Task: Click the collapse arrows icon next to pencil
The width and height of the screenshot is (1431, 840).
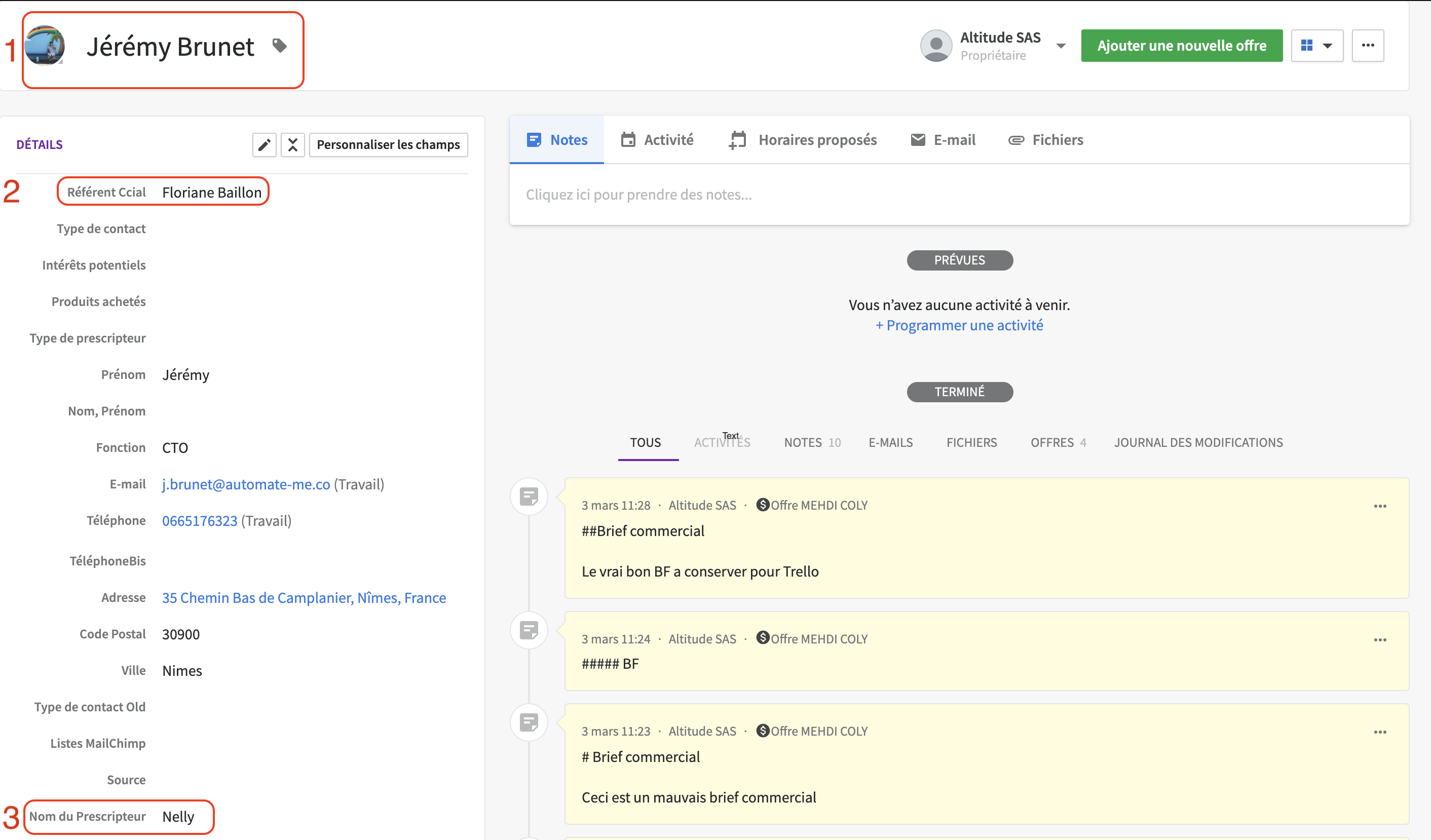Action: [x=292, y=145]
